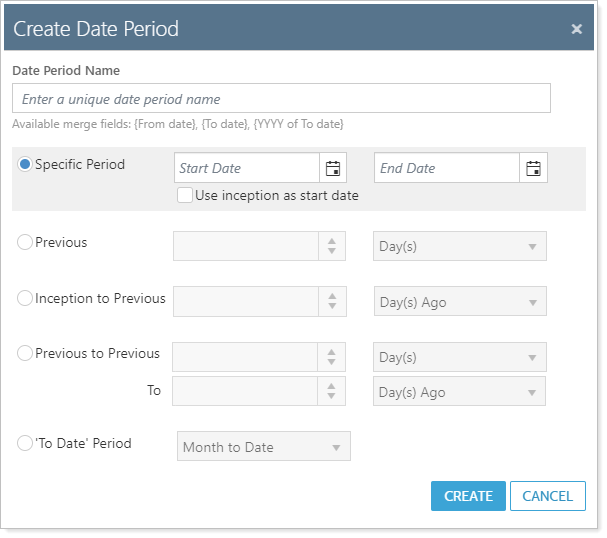This screenshot has width=607, height=538.
Task: Click the Inception to Previous number spinner
Action: pos(332,302)
